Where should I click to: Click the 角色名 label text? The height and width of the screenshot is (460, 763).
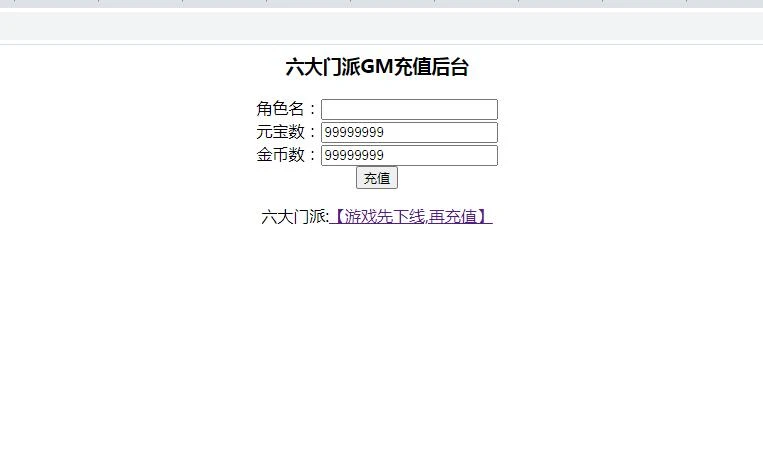(x=280, y=109)
